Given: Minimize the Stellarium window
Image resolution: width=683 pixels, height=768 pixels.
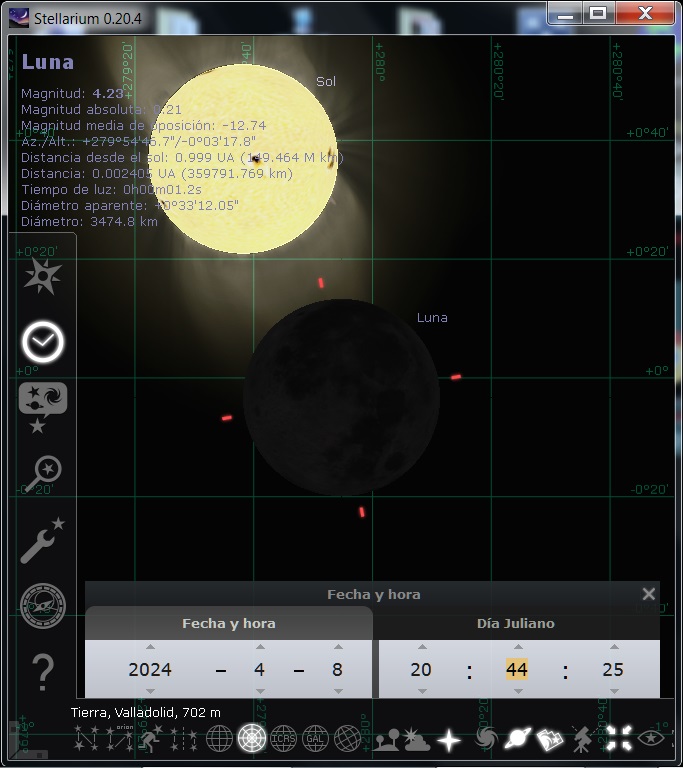Looking at the screenshot, I should (565, 14).
